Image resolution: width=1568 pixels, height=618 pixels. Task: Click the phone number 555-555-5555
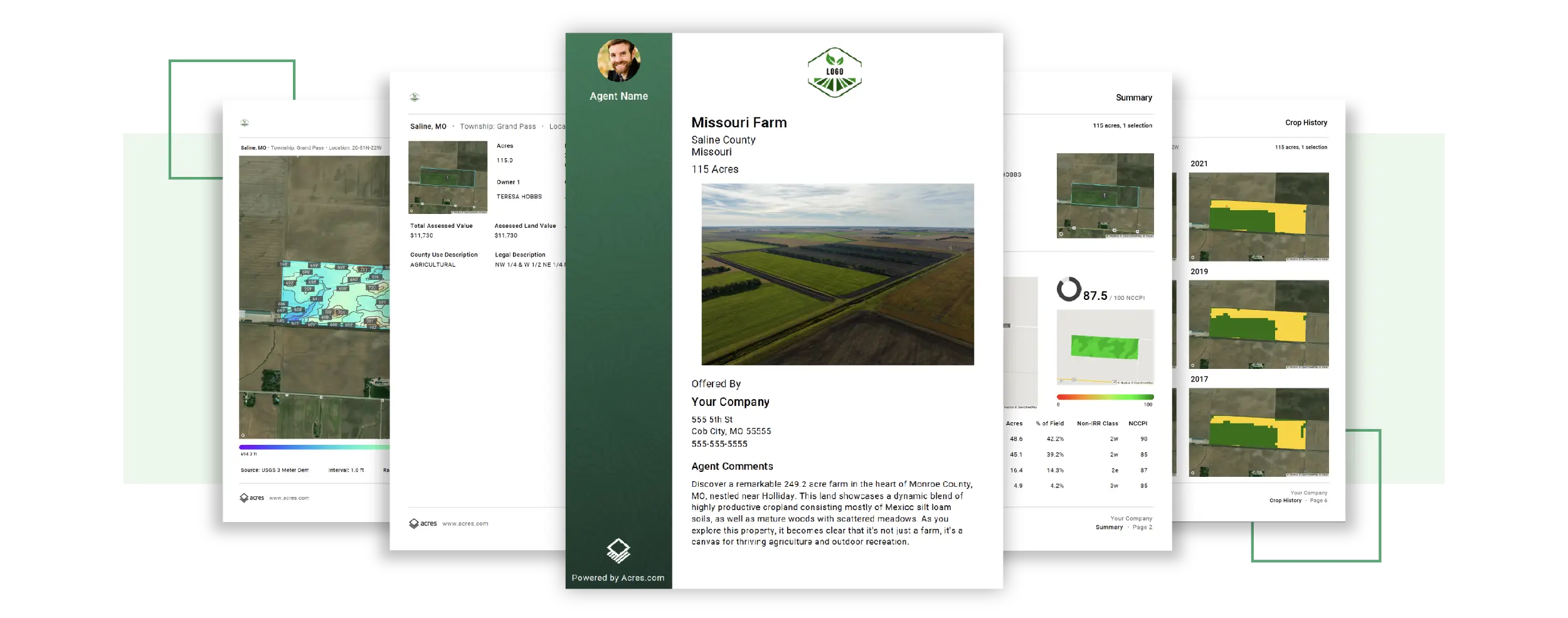[x=719, y=444]
